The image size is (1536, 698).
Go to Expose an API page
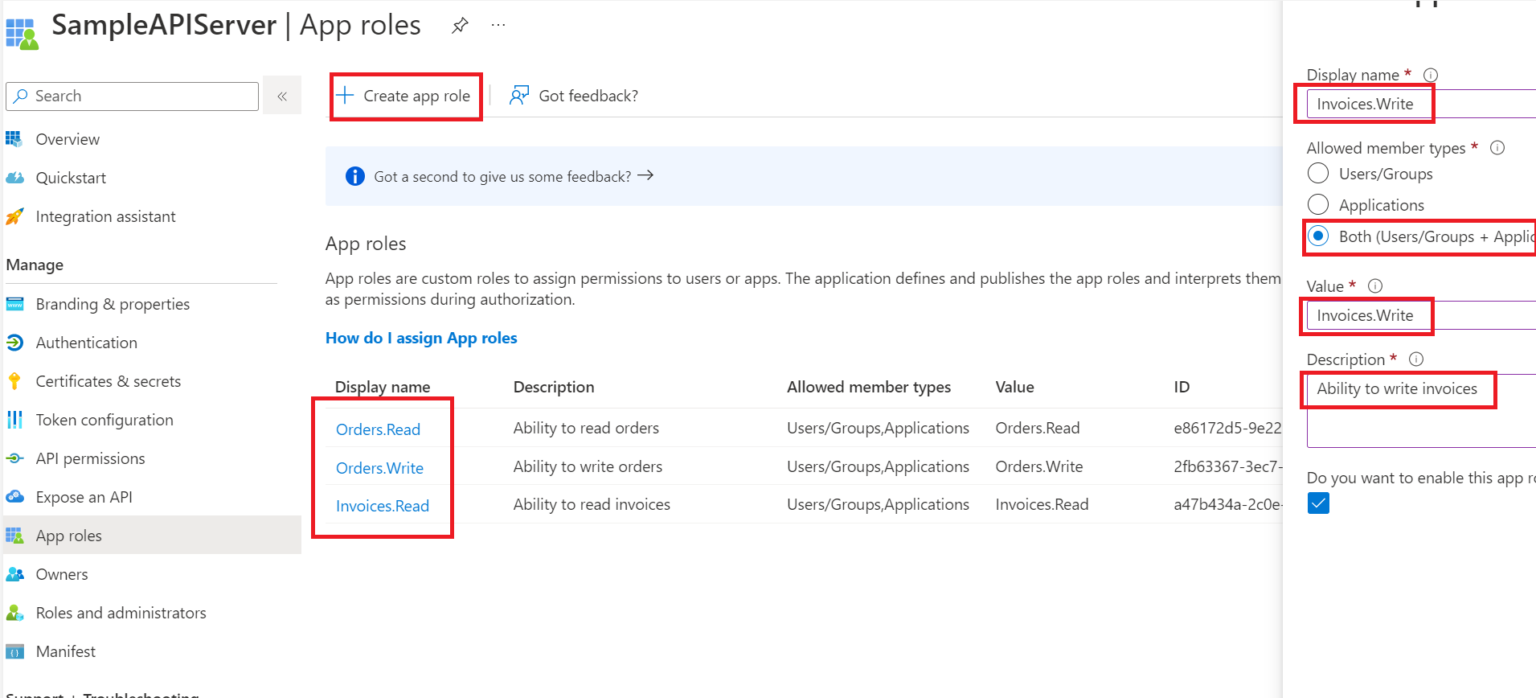tap(84, 497)
